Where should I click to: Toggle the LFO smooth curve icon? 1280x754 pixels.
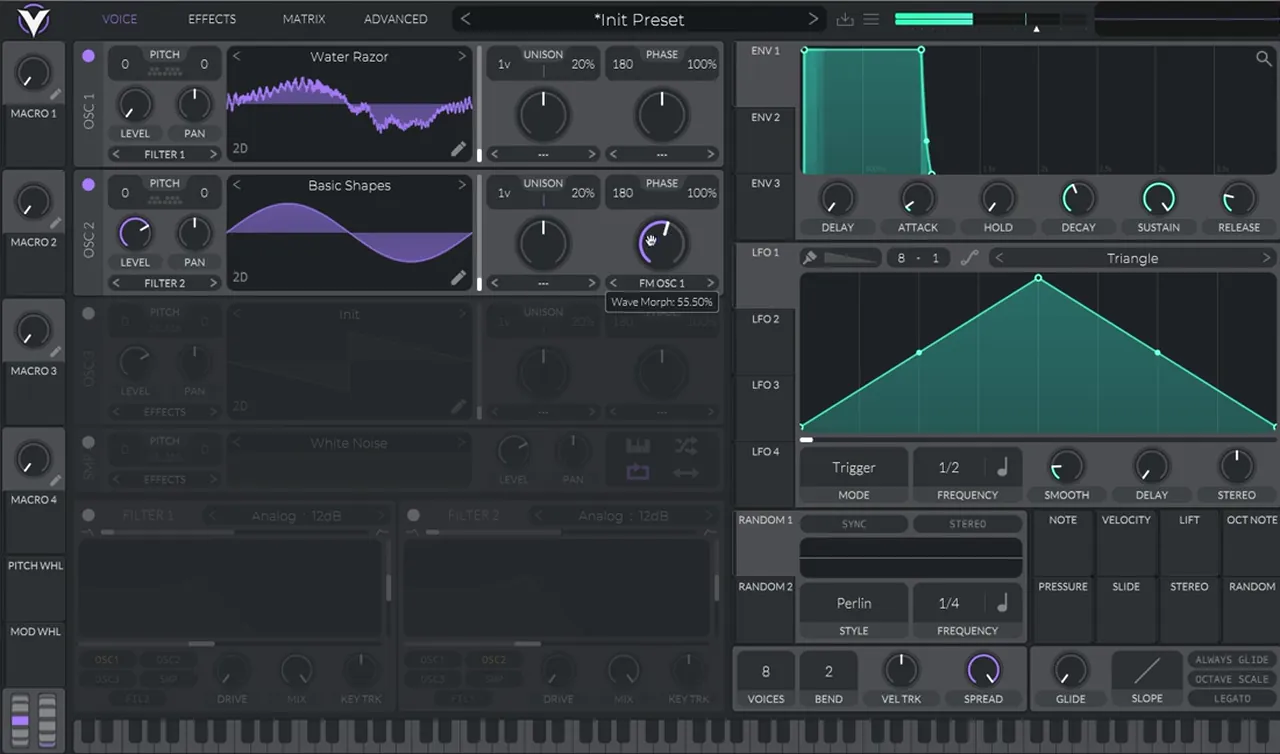[968, 258]
